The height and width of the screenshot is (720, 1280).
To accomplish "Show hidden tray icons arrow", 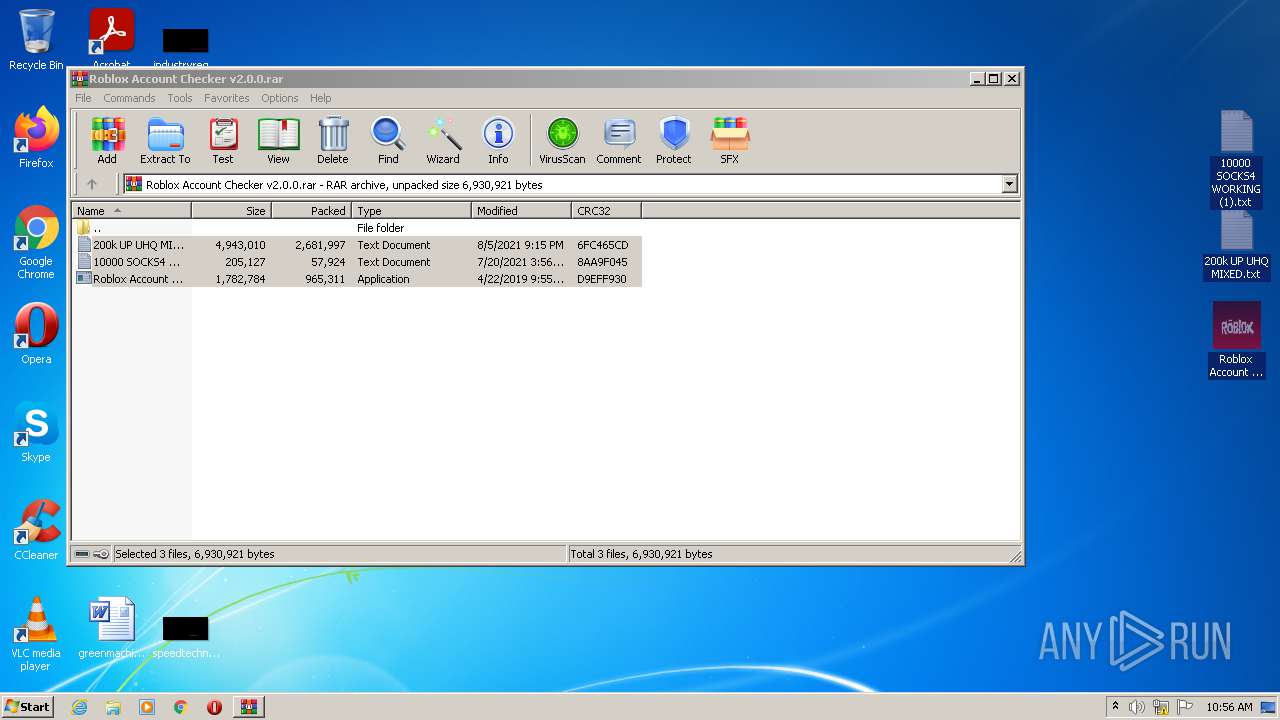I will [x=1115, y=707].
